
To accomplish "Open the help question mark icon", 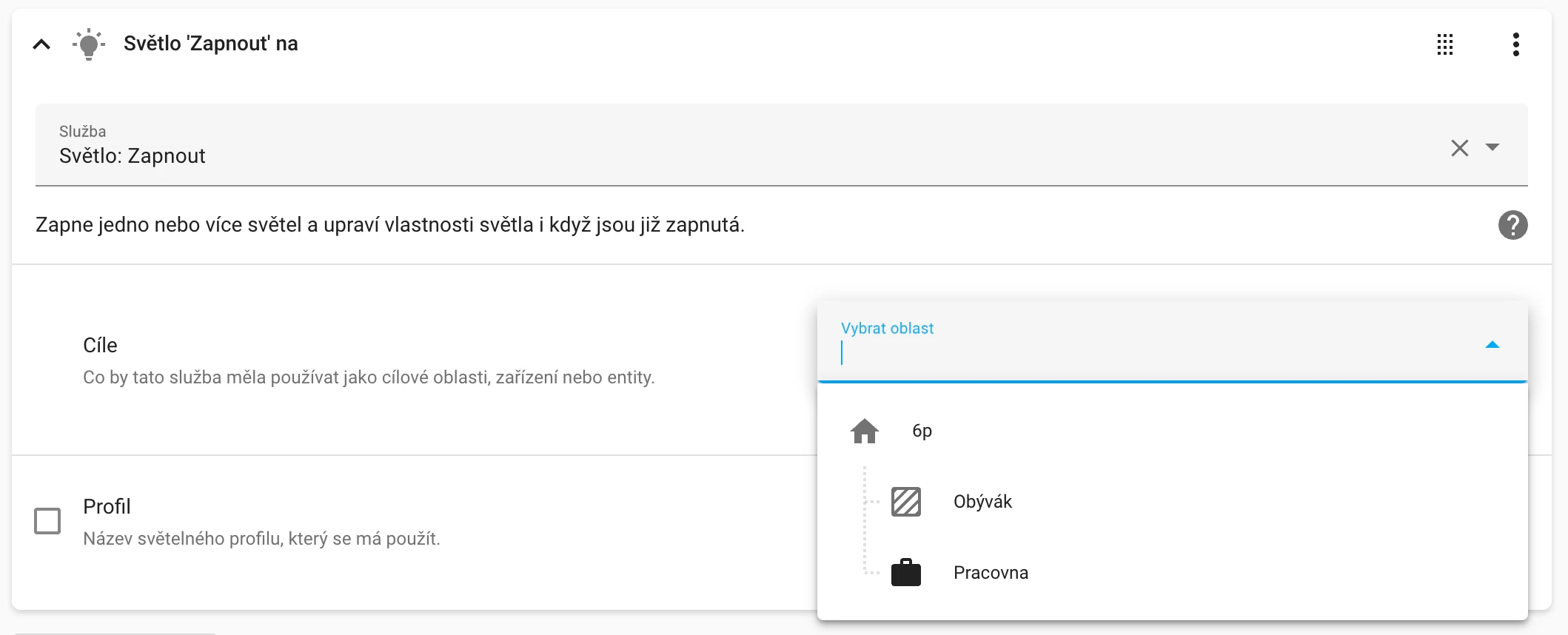I will point(1513,225).
